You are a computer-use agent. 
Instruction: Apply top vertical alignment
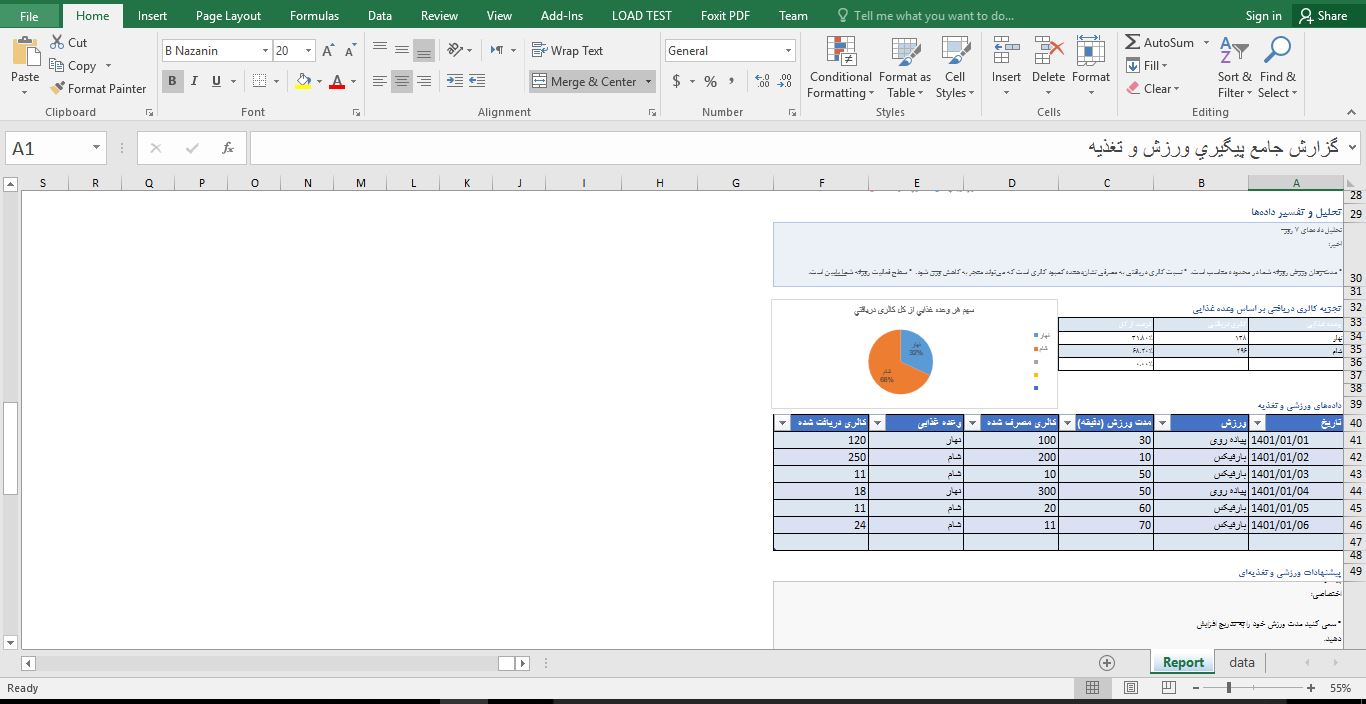[380, 50]
